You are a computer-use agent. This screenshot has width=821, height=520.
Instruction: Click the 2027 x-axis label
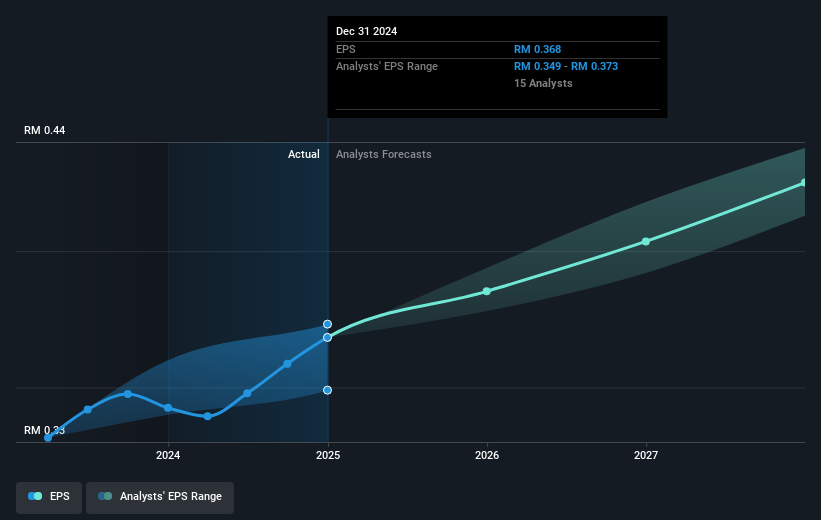coord(646,455)
